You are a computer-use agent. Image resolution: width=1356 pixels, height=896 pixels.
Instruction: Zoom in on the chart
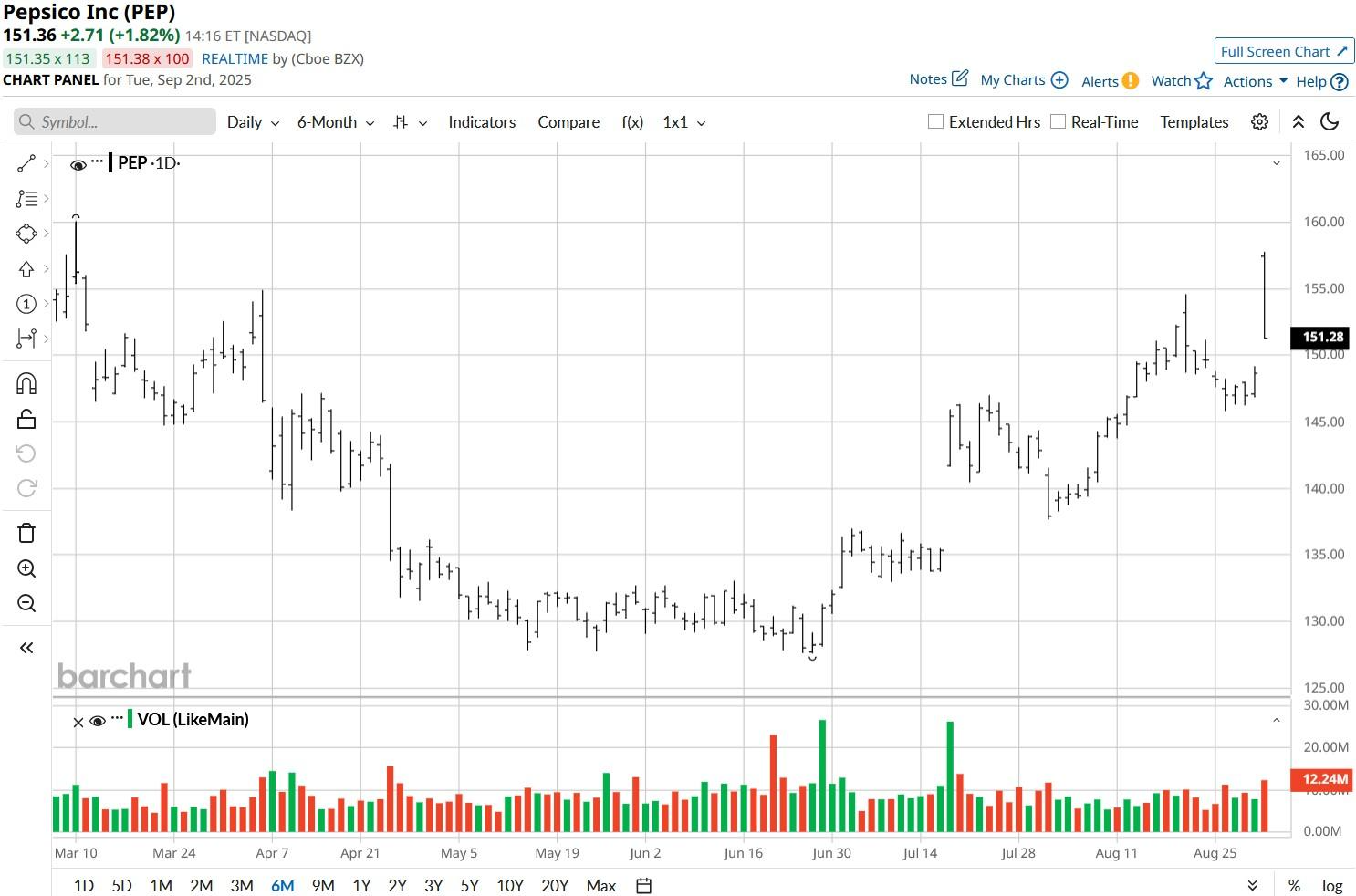click(26, 568)
